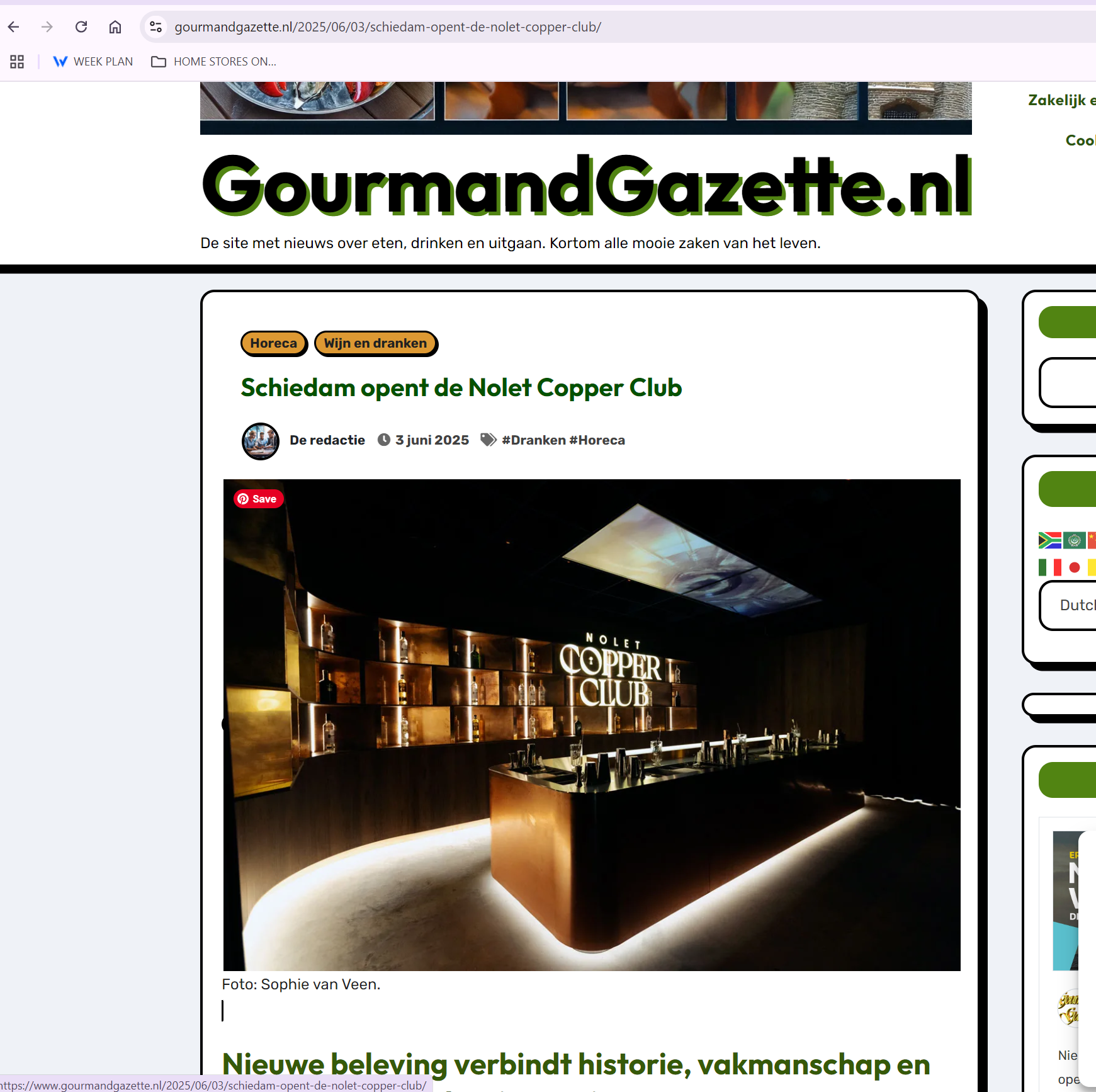Go forward with the browser arrow

pyautogui.click(x=47, y=26)
